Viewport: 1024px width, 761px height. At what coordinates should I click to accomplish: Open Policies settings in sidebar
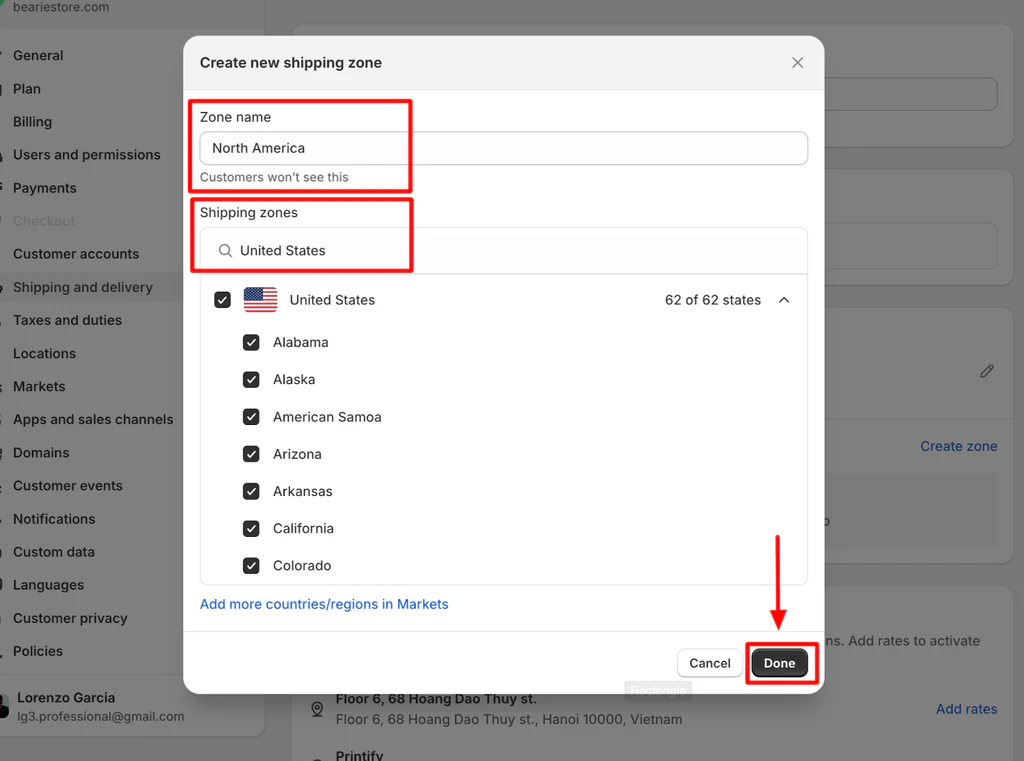point(38,651)
